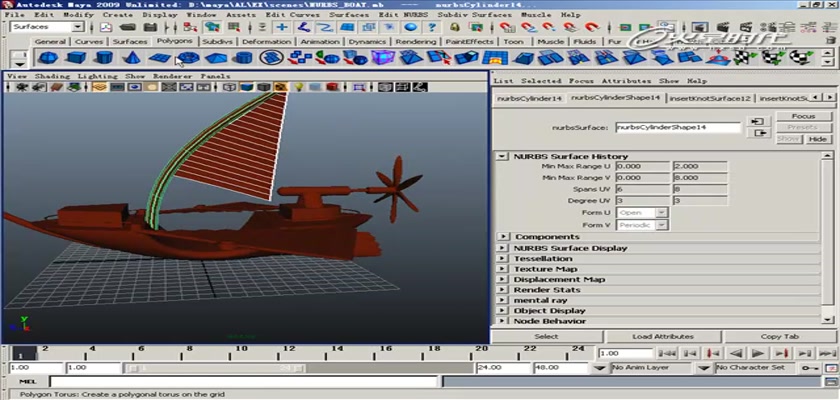Click the glowing purple cube shelf icon
The width and height of the screenshot is (840, 400).
pos(383,57)
